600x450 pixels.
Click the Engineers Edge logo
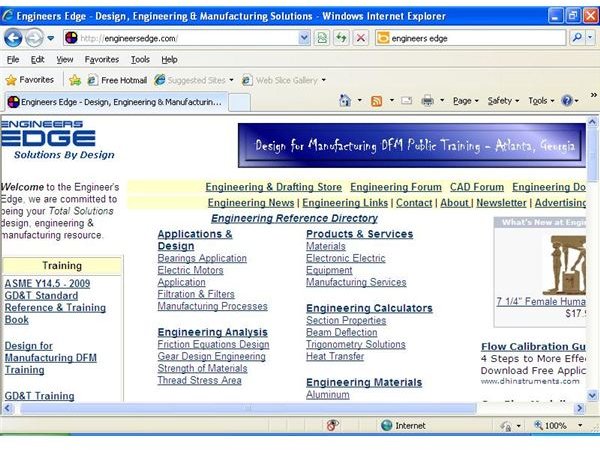click(57, 140)
